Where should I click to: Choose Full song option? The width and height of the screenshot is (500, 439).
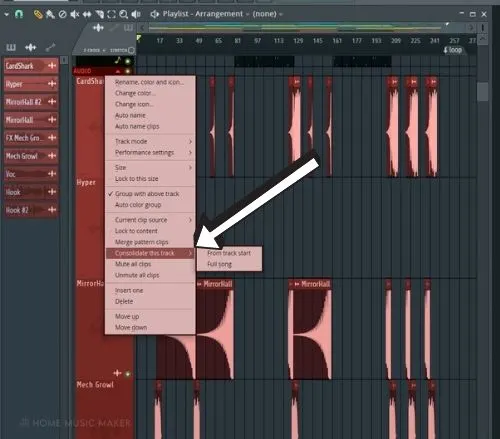tap(229, 264)
